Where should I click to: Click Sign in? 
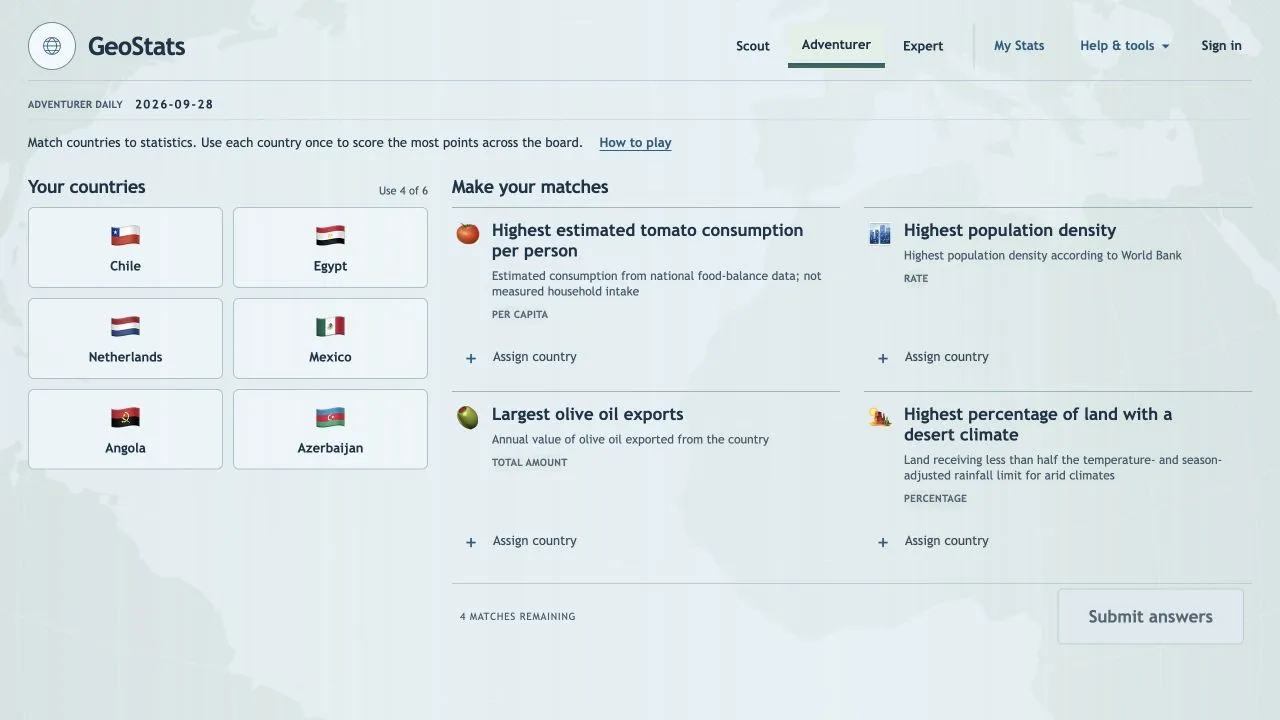click(1221, 46)
